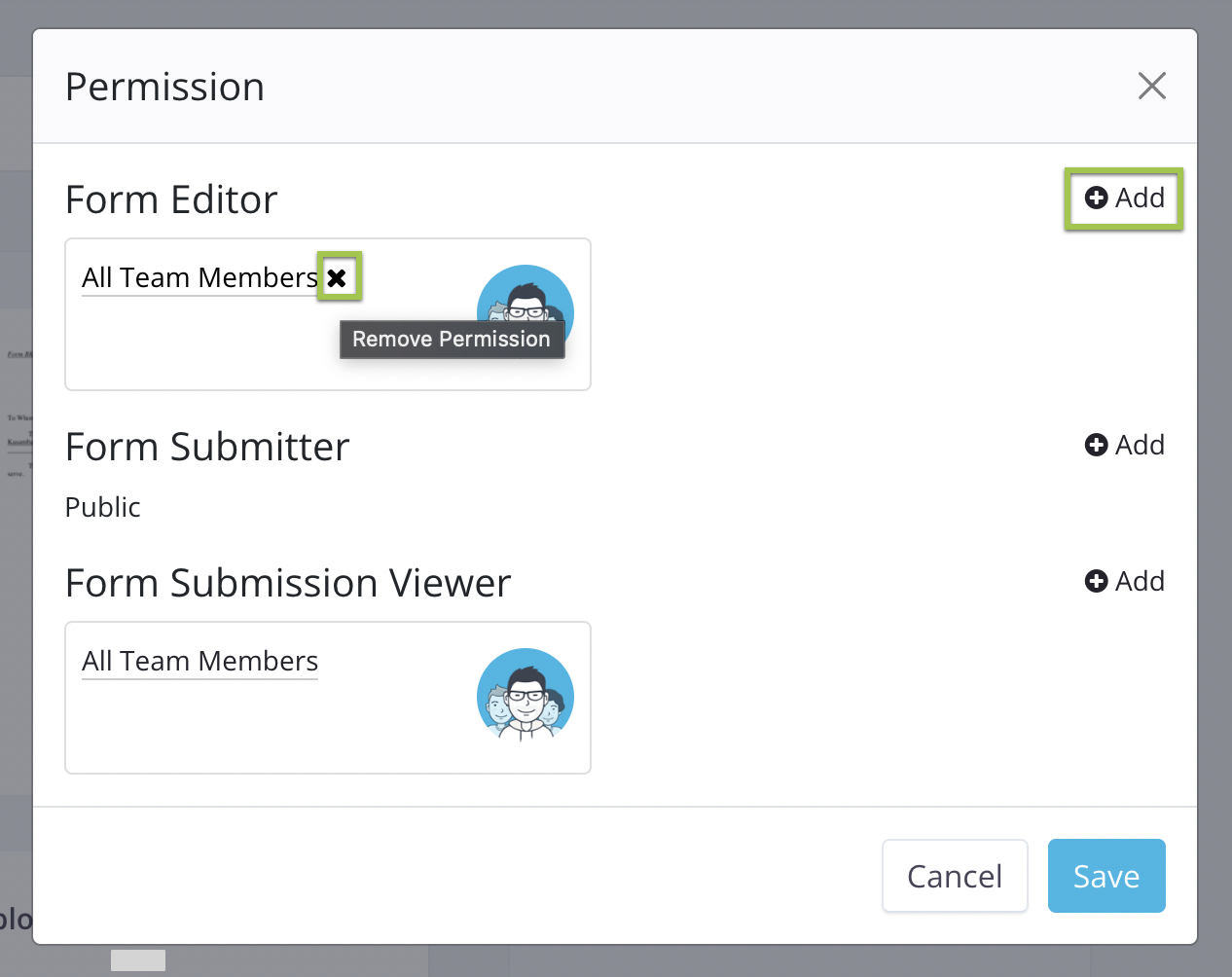Add a new Form Editor permission
Image resolution: width=1232 pixels, height=977 pixels.
pyautogui.click(x=1124, y=199)
